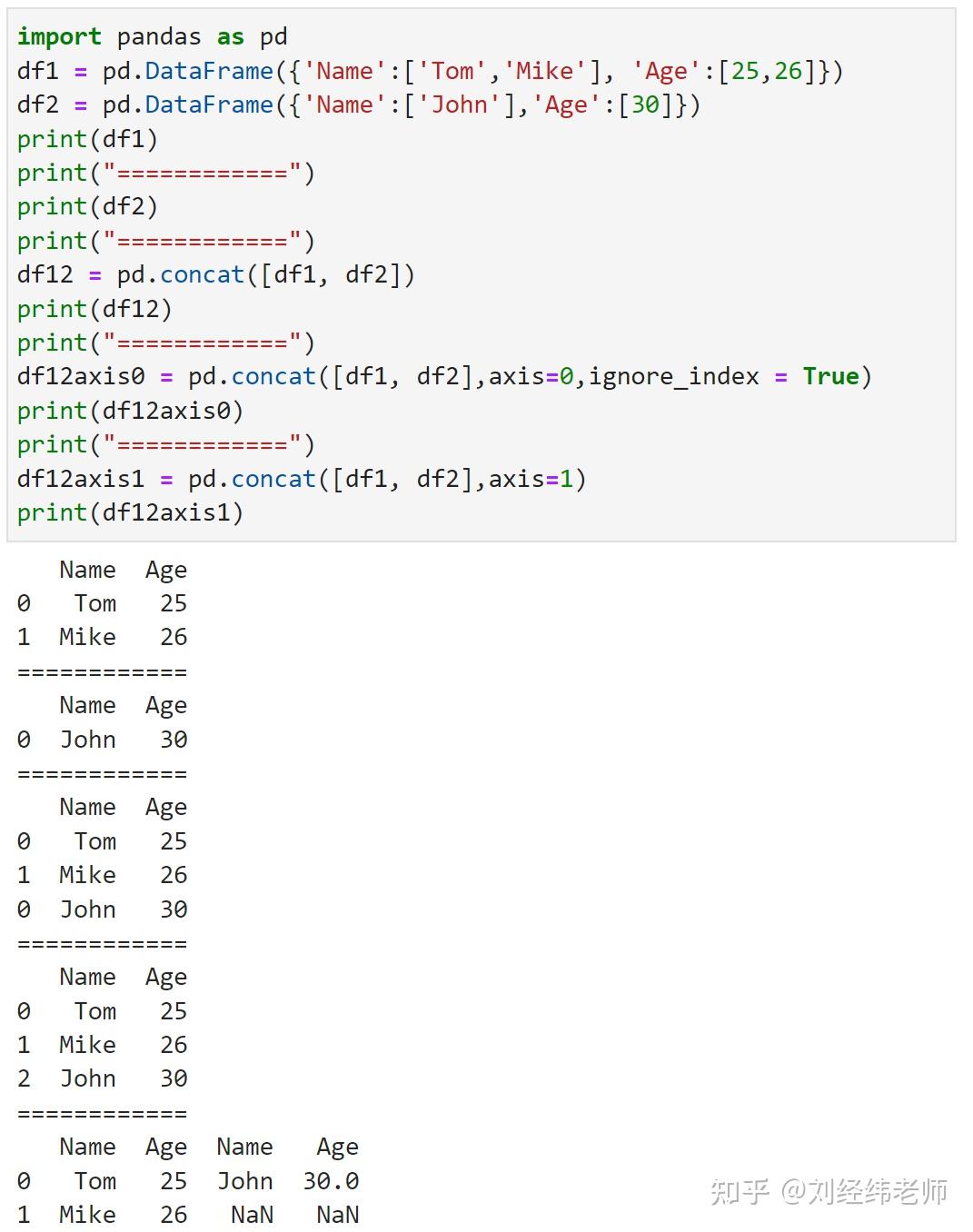973x1232 pixels.
Task: Click the print(df12) statement
Action: tap(94, 309)
